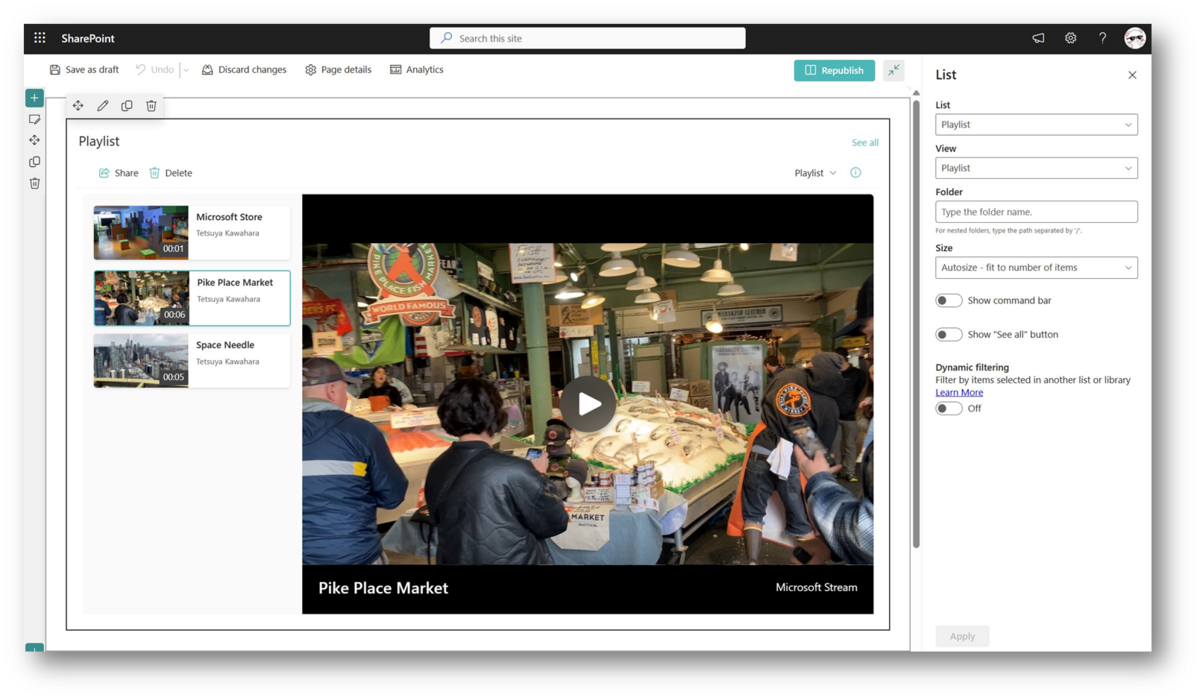1200x700 pixels.
Task: Open the app launcher waffle icon
Action: click(40, 38)
